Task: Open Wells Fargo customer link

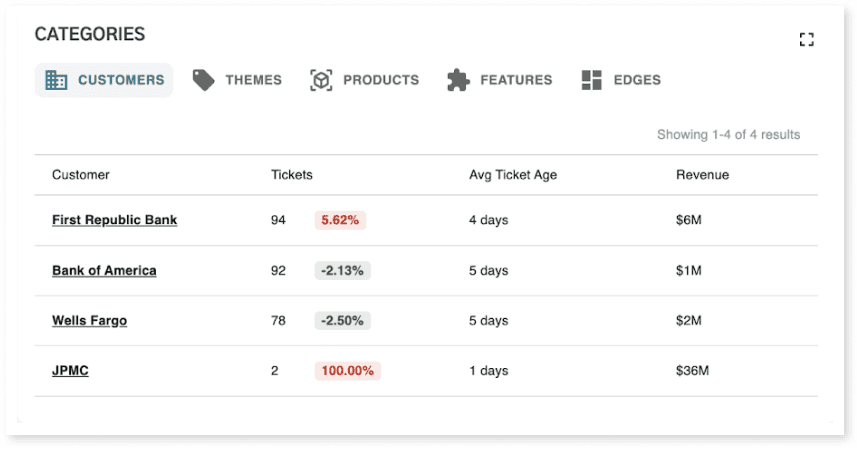Action: pyautogui.click(x=89, y=320)
